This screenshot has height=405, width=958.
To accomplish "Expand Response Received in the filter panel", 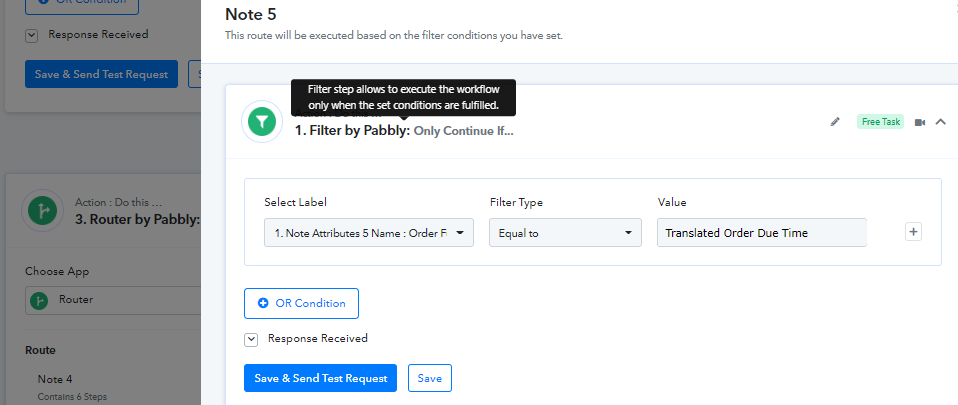I will click(250, 339).
